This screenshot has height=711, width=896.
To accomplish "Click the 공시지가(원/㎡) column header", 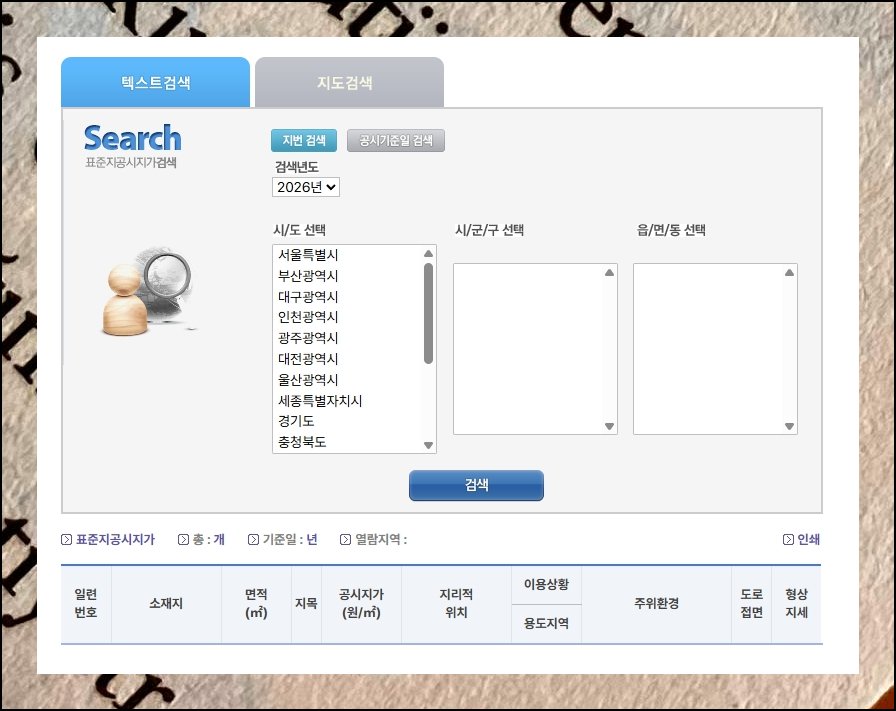I will pos(362,604).
